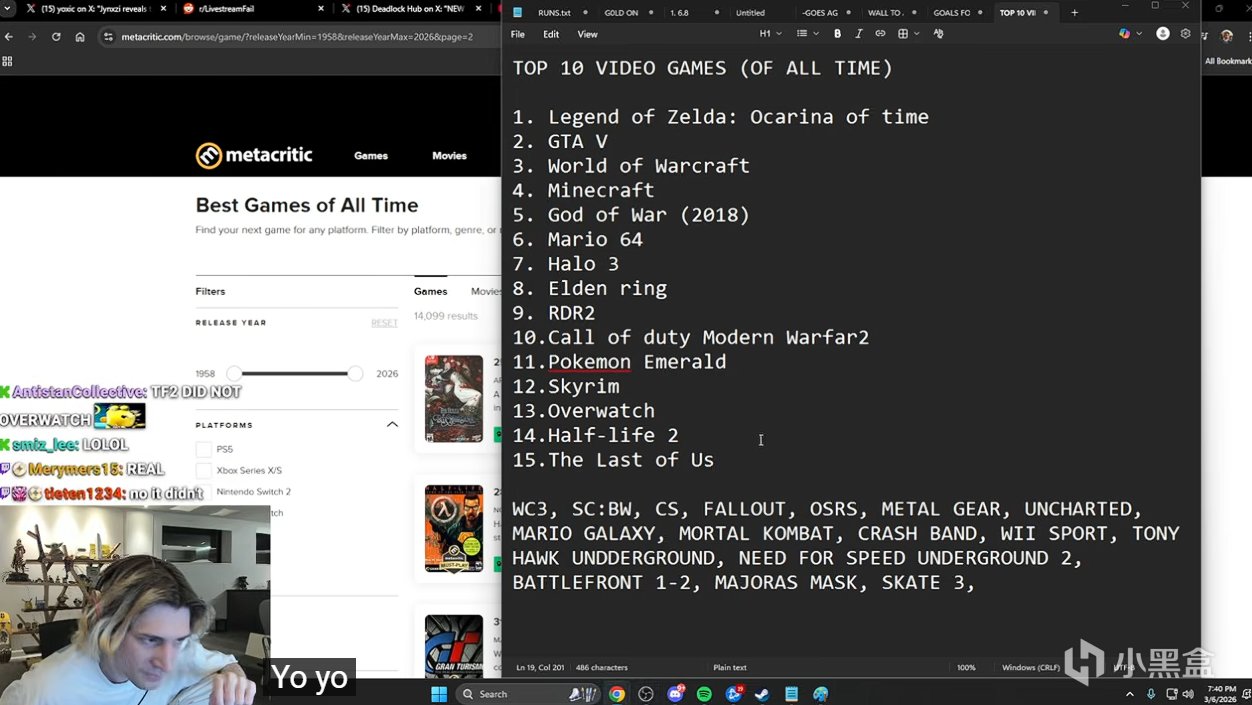Open Spotify from the taskbar
1252x705 pixels.
pyautogui.click(x=704, y=694)
